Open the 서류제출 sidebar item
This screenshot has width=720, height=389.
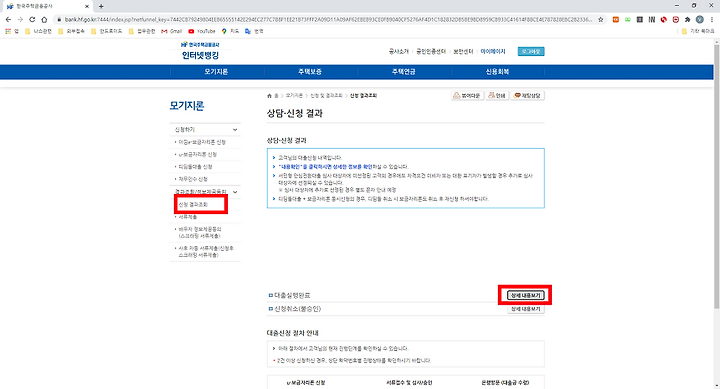tap(187, 217)
